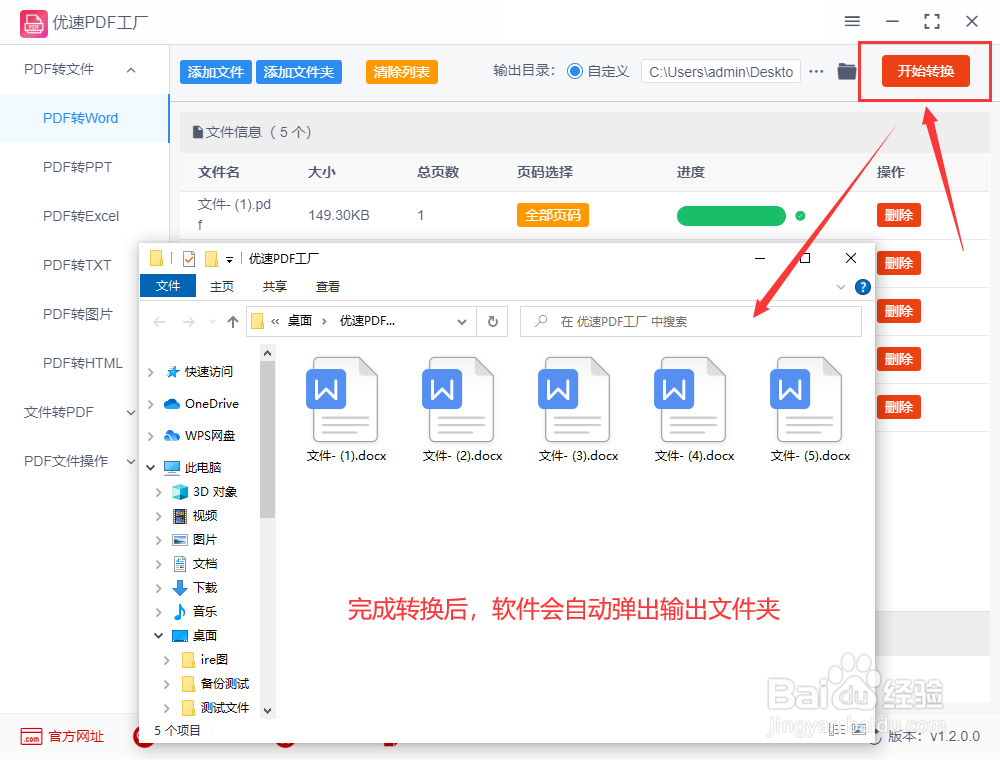Screen dimensions: 1000x760
Task: Click the 添加文件夹 button
Action: [x=298, y=72]
